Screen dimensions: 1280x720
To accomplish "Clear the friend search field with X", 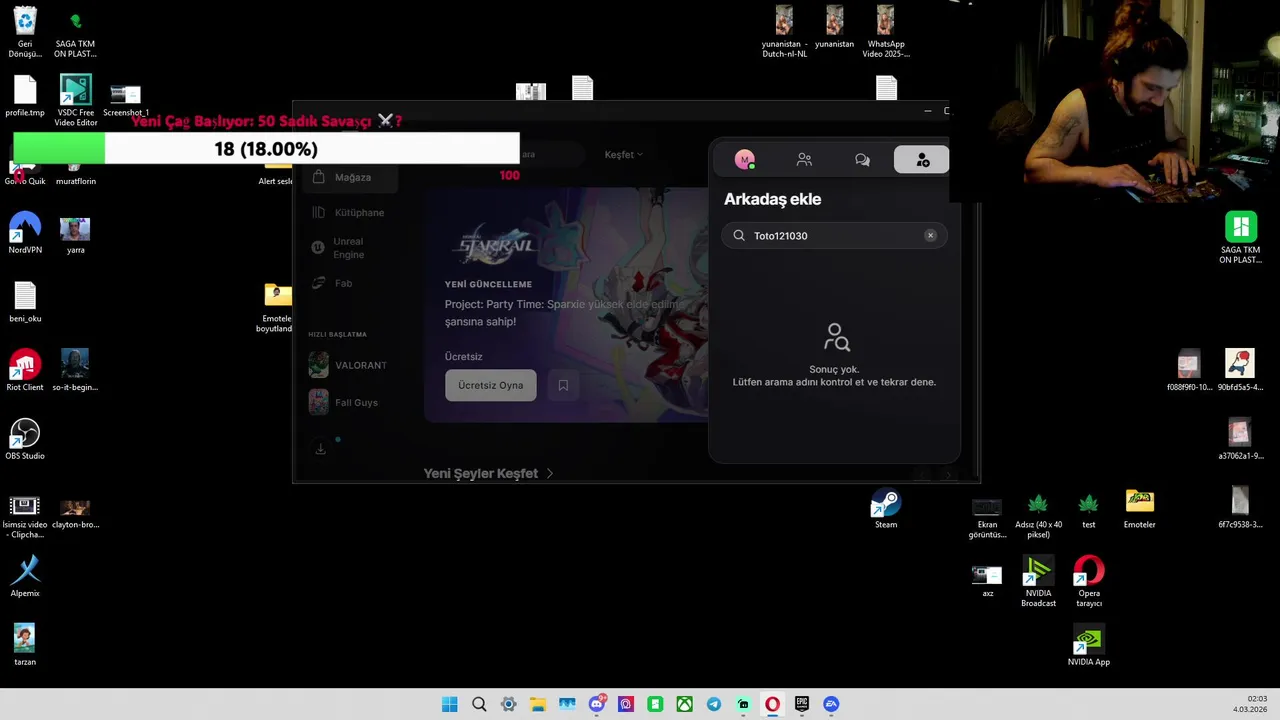I will (930, 235).
